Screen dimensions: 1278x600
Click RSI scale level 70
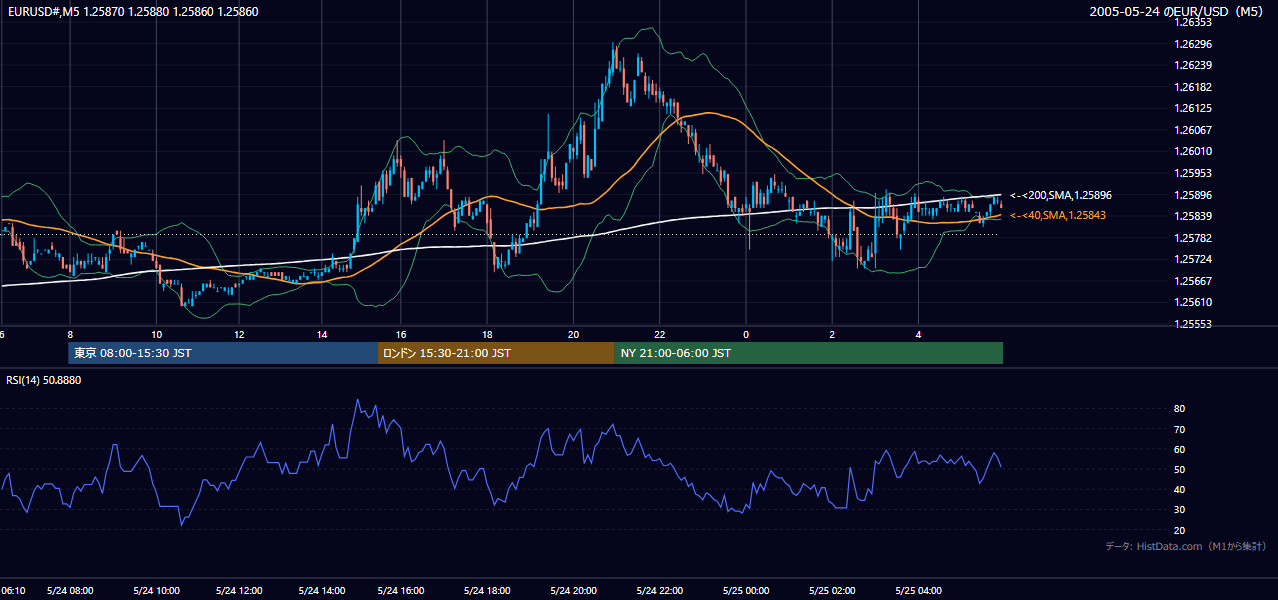(1180, 429)
